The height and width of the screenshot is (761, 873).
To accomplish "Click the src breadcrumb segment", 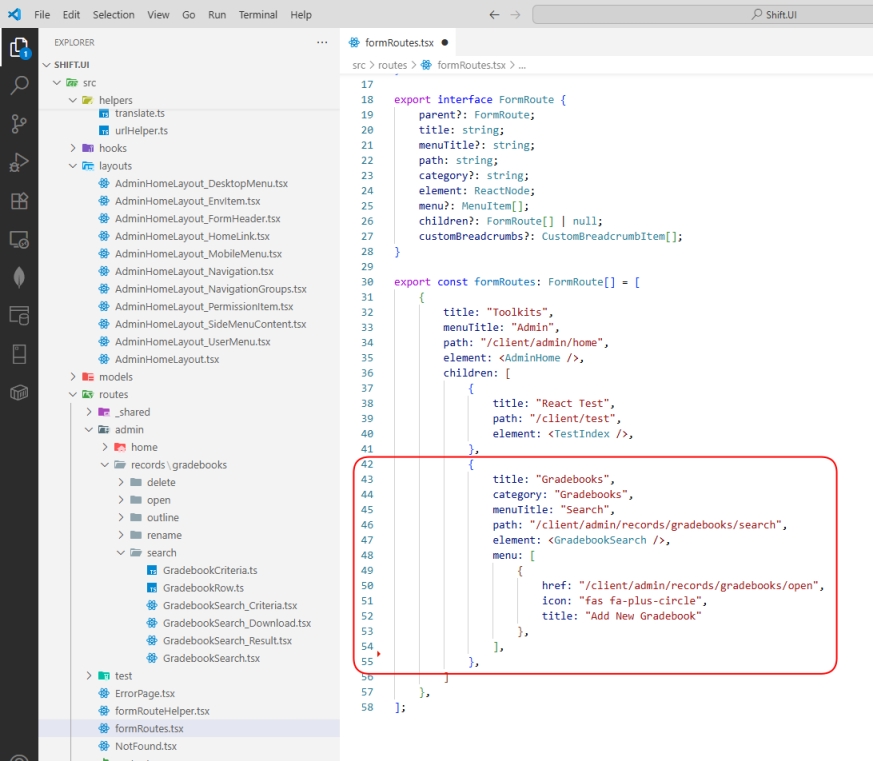I will [359, 65].
